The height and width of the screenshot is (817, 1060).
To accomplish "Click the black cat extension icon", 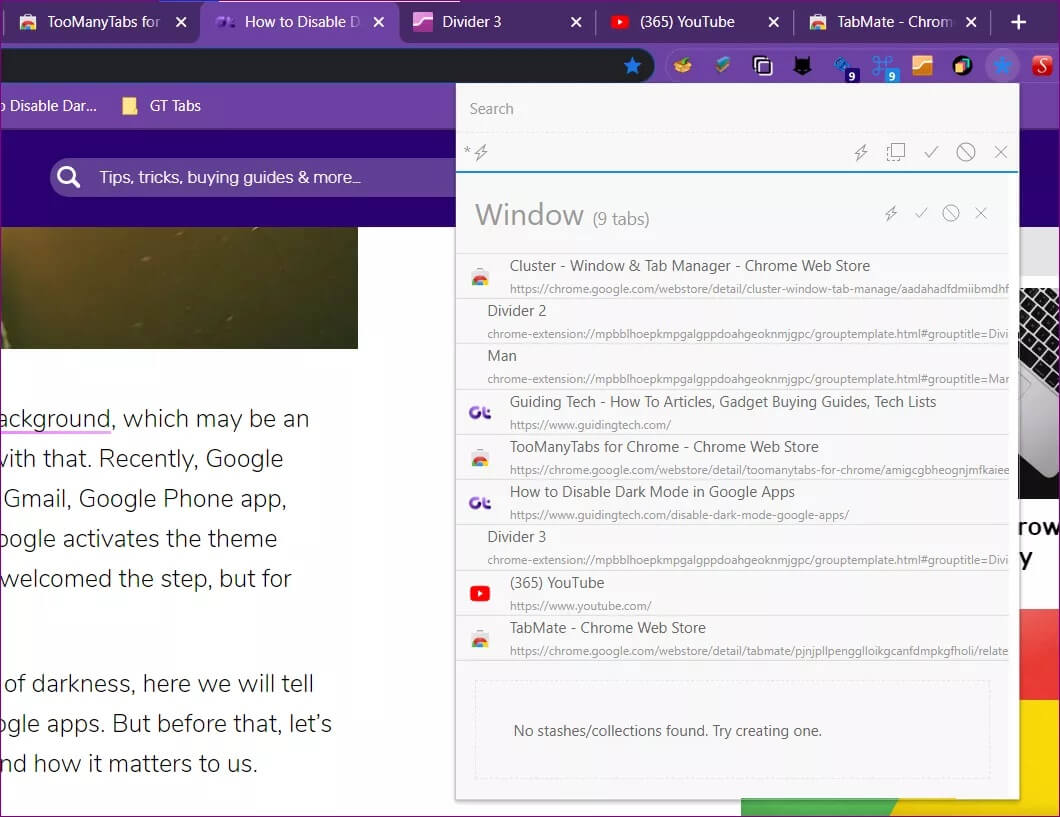I will pyautogui.click(x=802, y=66).
